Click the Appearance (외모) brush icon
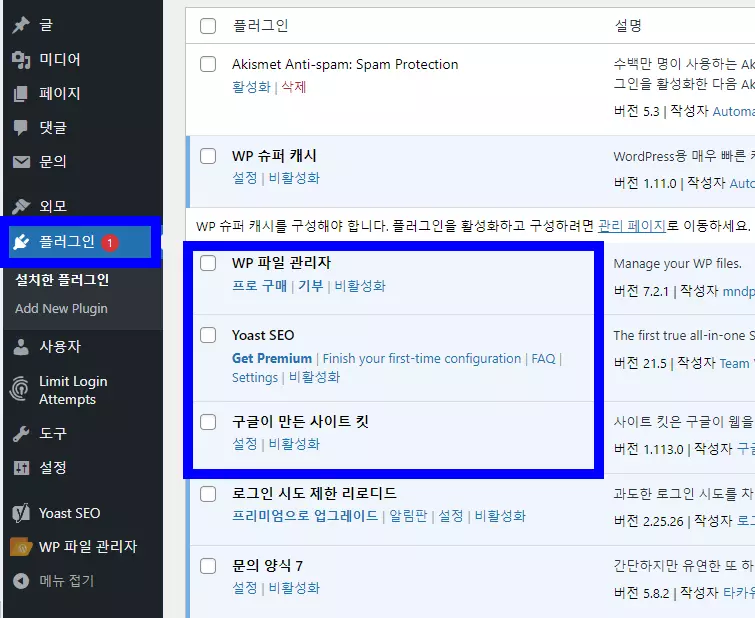This screenshot has height=618, width=755. [x=21, y=207]
